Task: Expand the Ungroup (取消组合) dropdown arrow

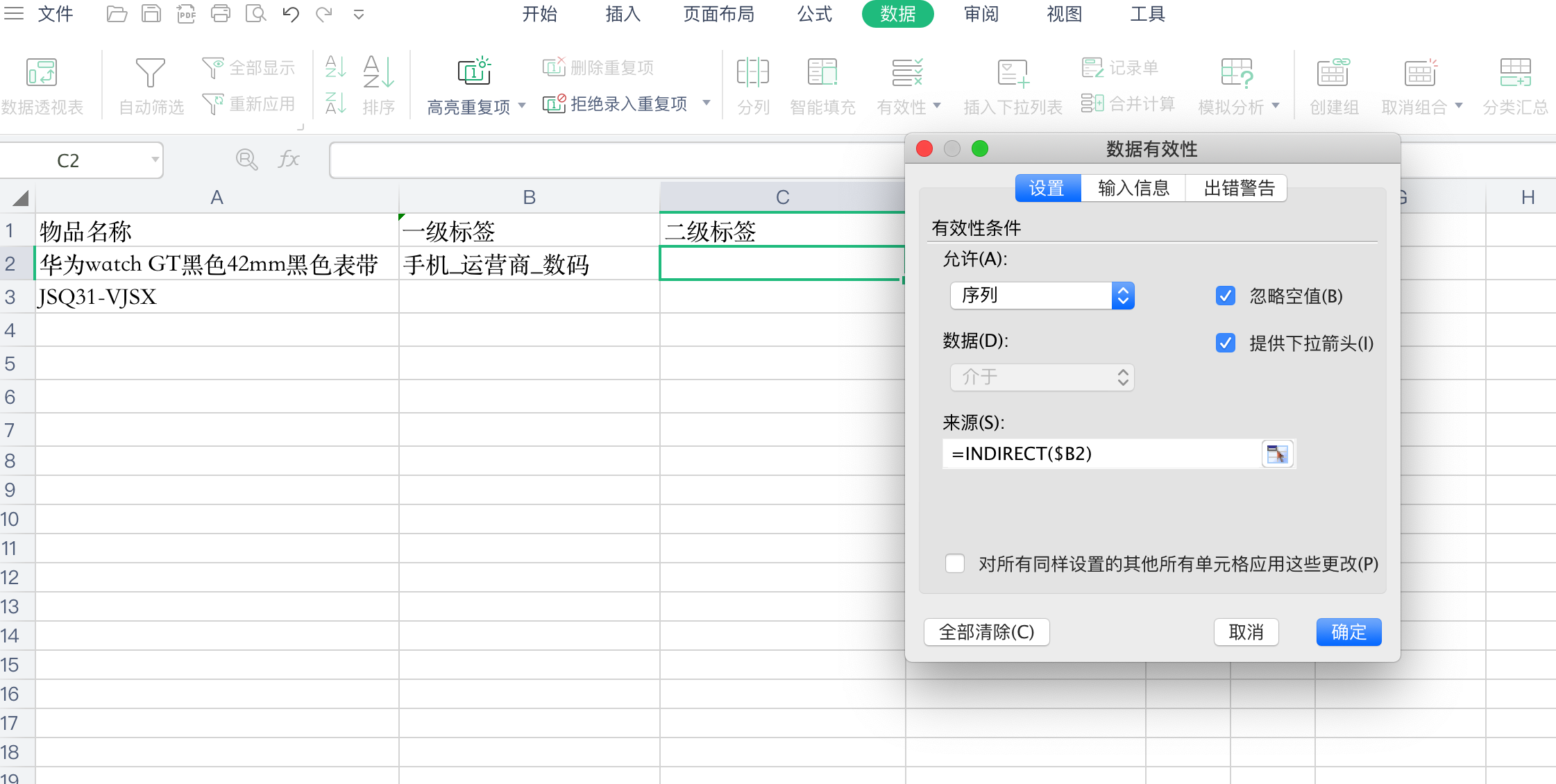Action: point(1459,106)
